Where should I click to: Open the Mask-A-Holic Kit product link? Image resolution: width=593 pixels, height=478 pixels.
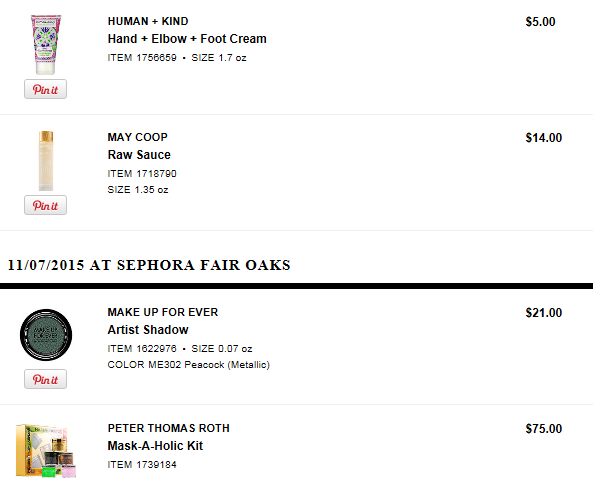click(x=155, y=446)
